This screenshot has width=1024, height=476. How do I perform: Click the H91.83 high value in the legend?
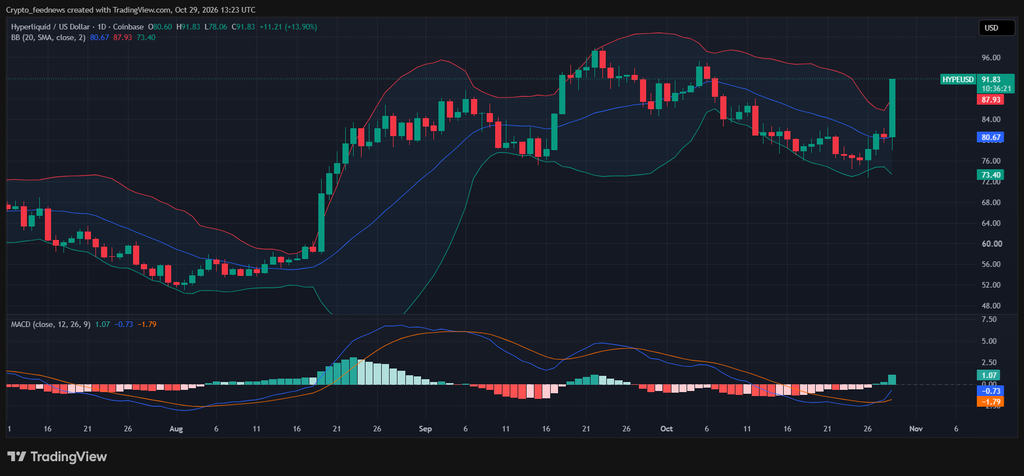(187, 27)
